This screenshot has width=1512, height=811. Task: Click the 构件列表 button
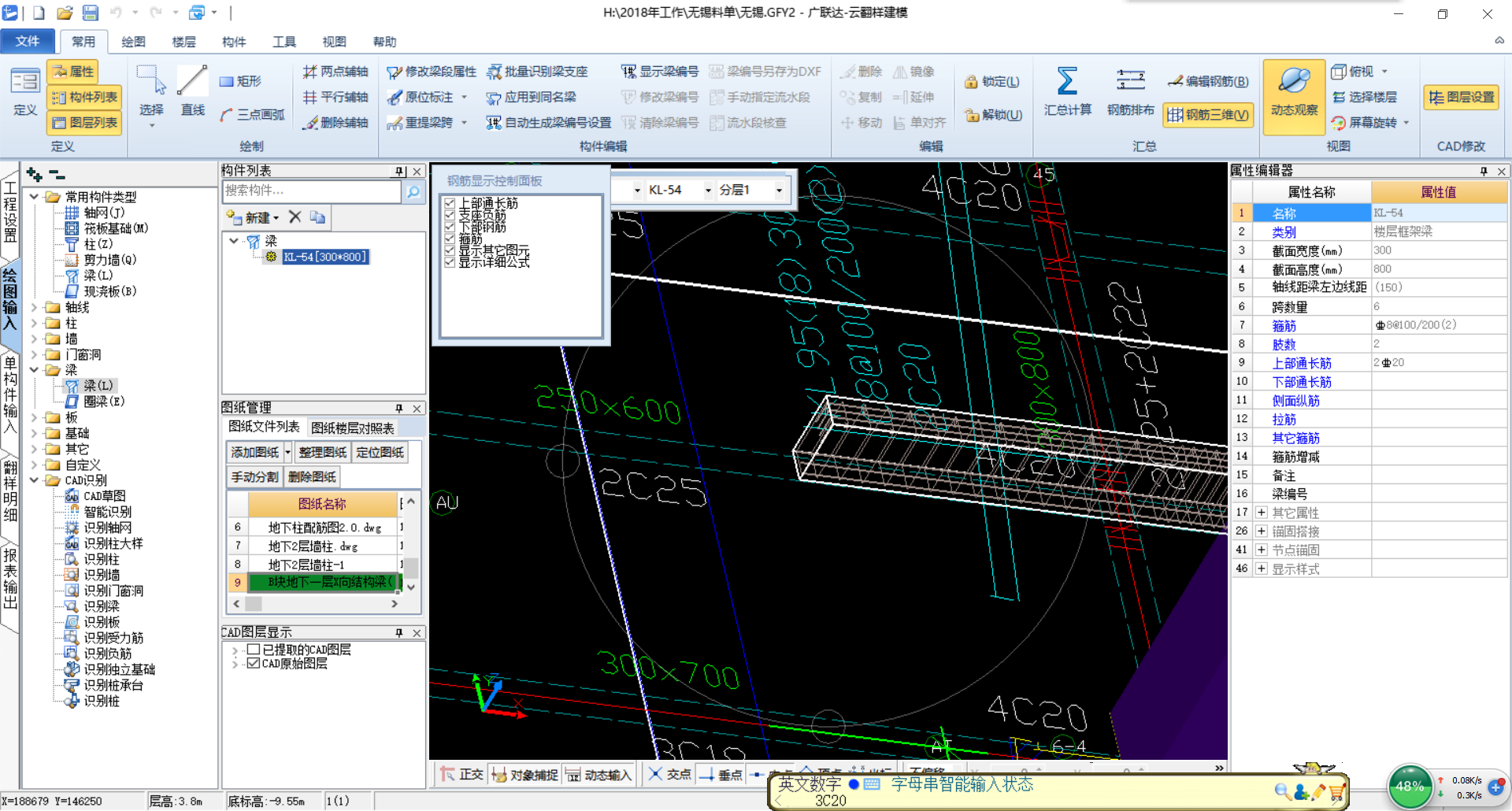tap(85, 98)
